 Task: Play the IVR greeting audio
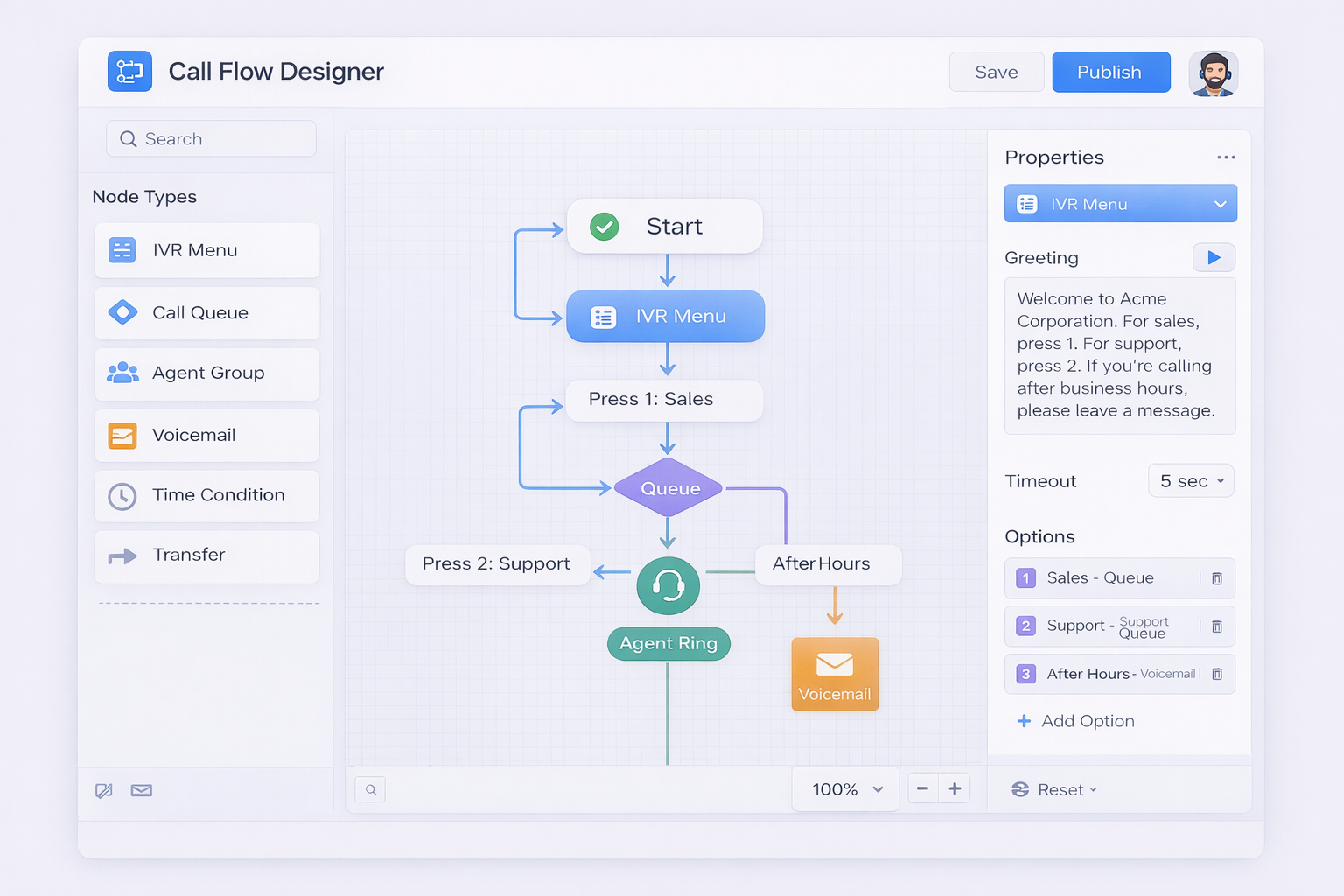[x=1214, y=257]
